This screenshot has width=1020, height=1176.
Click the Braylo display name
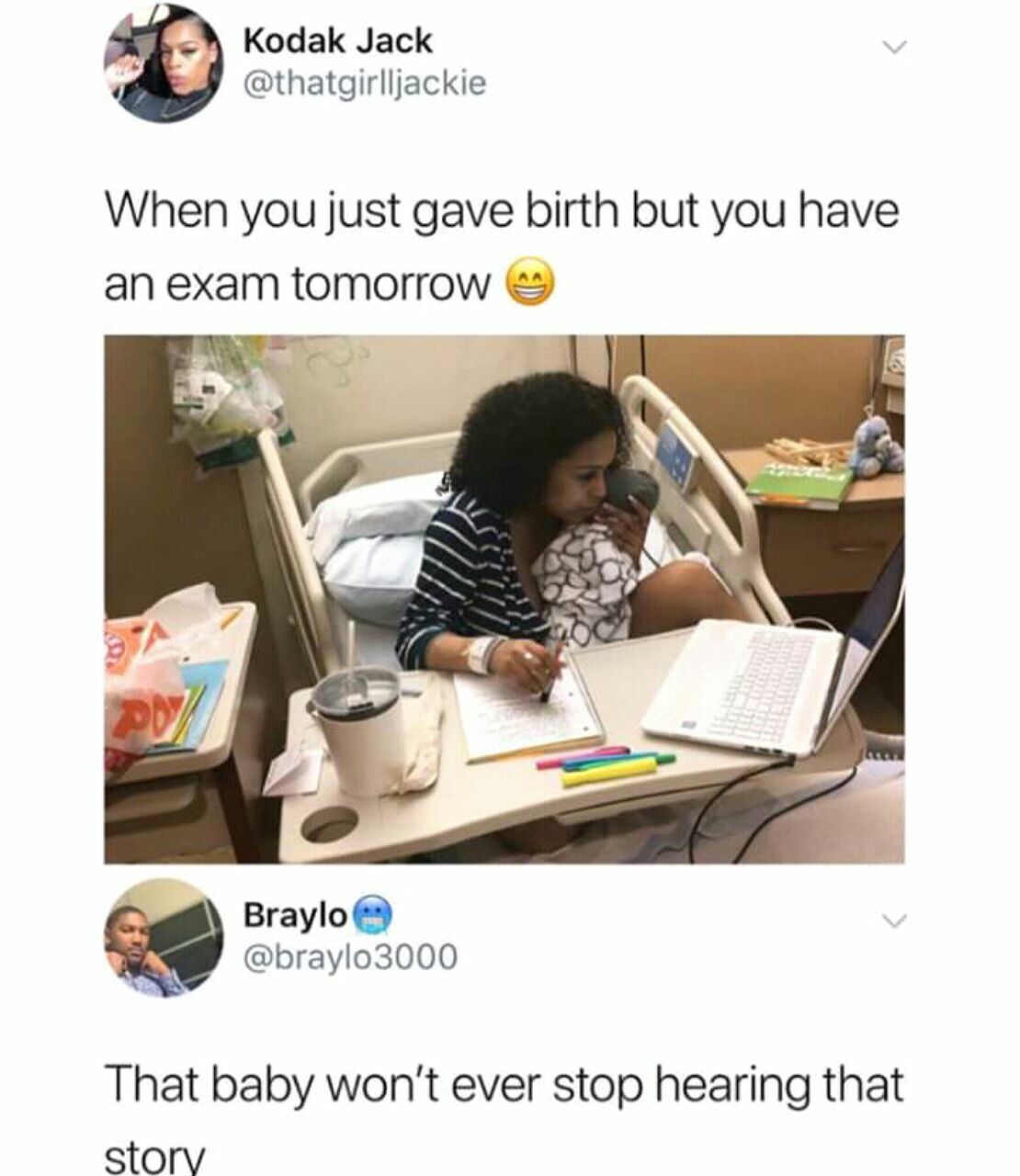click(295, 915)
